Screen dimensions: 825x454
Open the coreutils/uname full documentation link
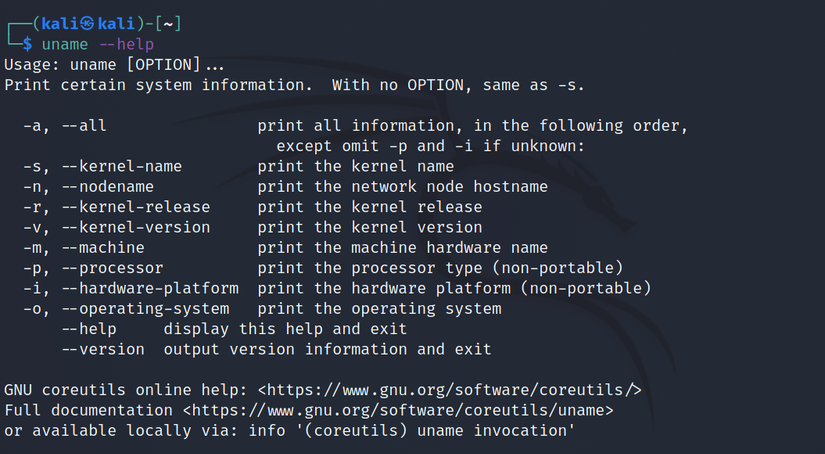coord(402,410)
